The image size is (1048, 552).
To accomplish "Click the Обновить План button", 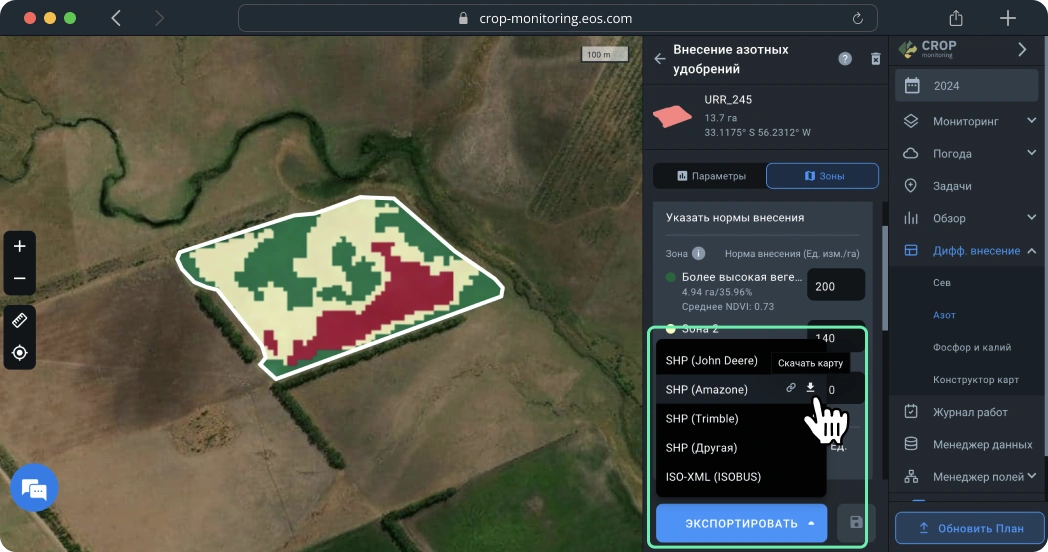I will (970, 528).
